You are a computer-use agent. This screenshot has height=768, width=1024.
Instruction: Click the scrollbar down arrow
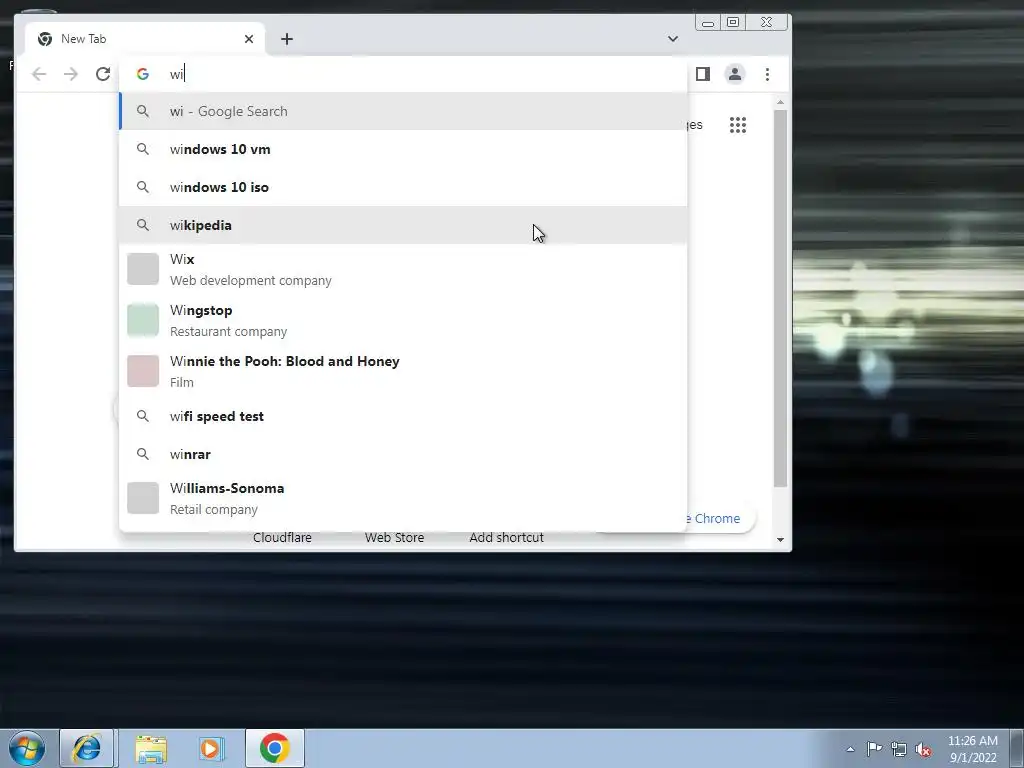(780, 540)
